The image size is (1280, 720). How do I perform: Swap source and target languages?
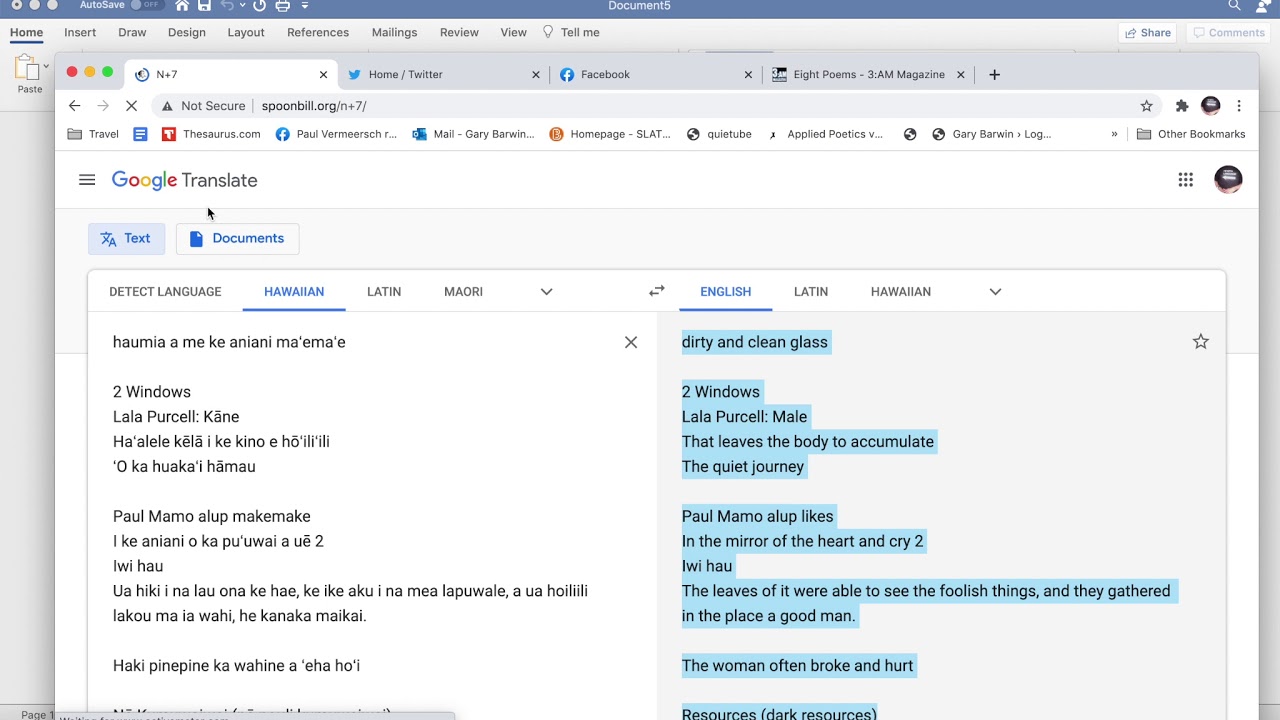click(x=656, y=291)
